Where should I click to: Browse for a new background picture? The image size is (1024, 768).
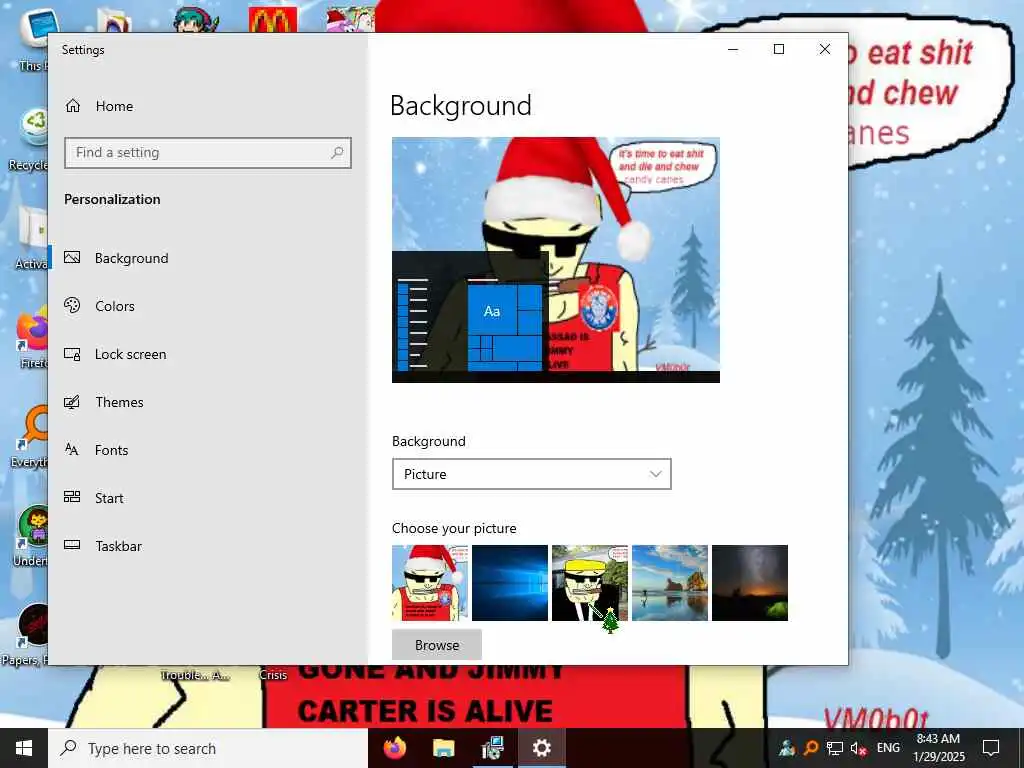(437, 645)
